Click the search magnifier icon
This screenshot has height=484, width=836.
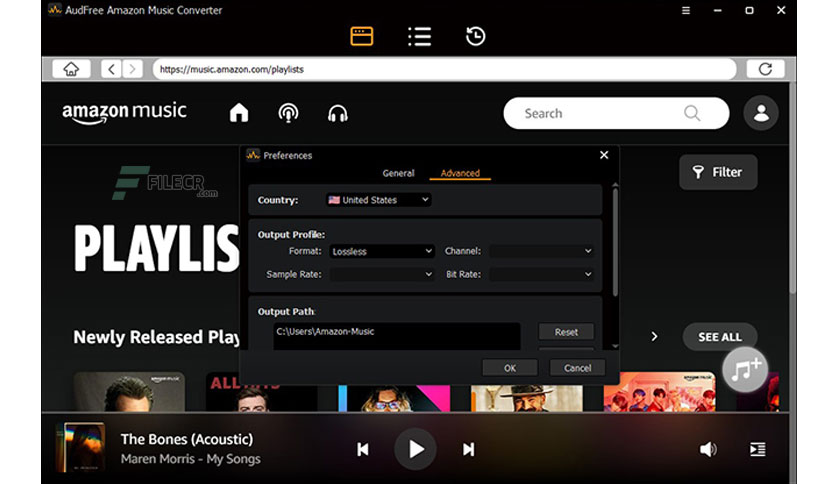692,113
